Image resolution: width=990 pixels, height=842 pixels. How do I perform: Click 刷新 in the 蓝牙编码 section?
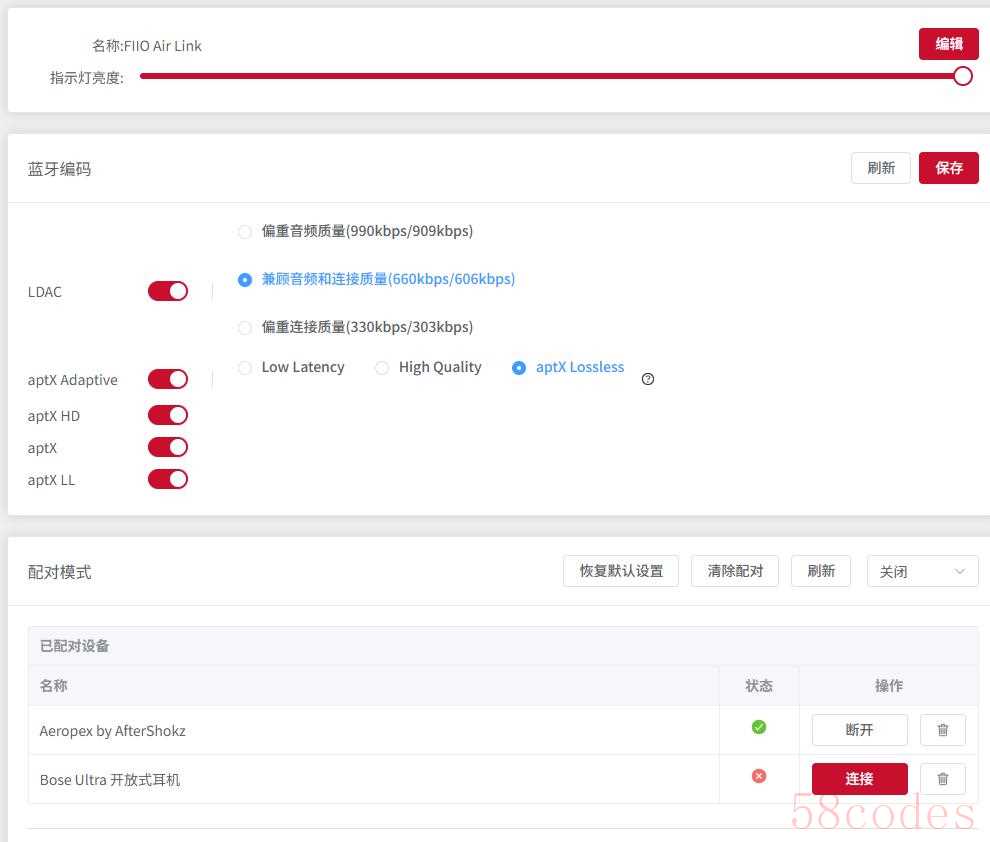pos(881,168)
